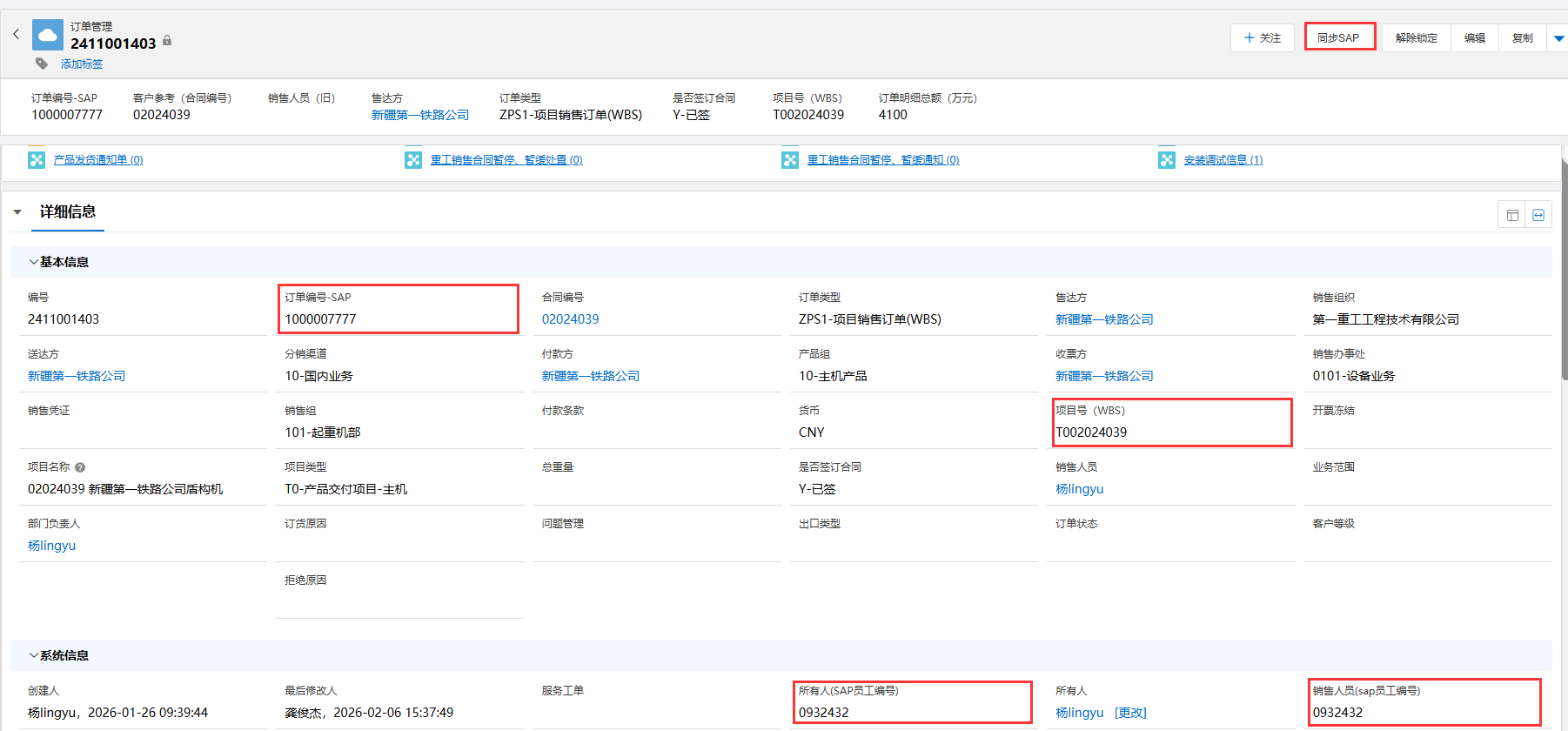
Task: Switch detail layout using panel layout icon
Action: [x=1512, y=215]
